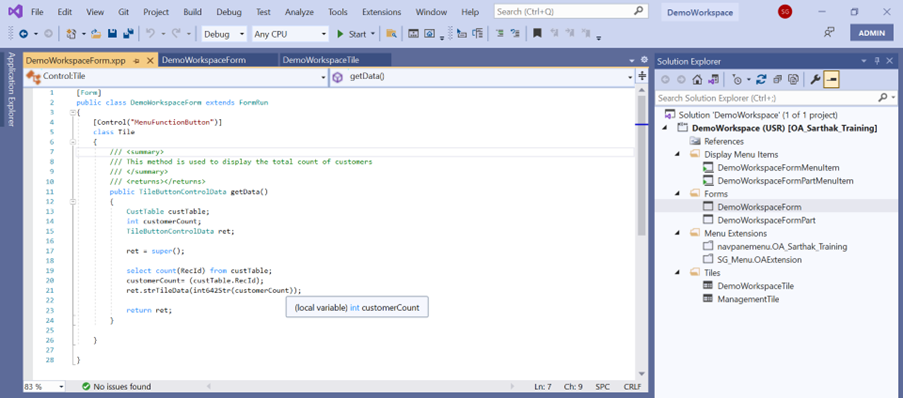Click the Live Share / feedback person icon

pos(829,33)
